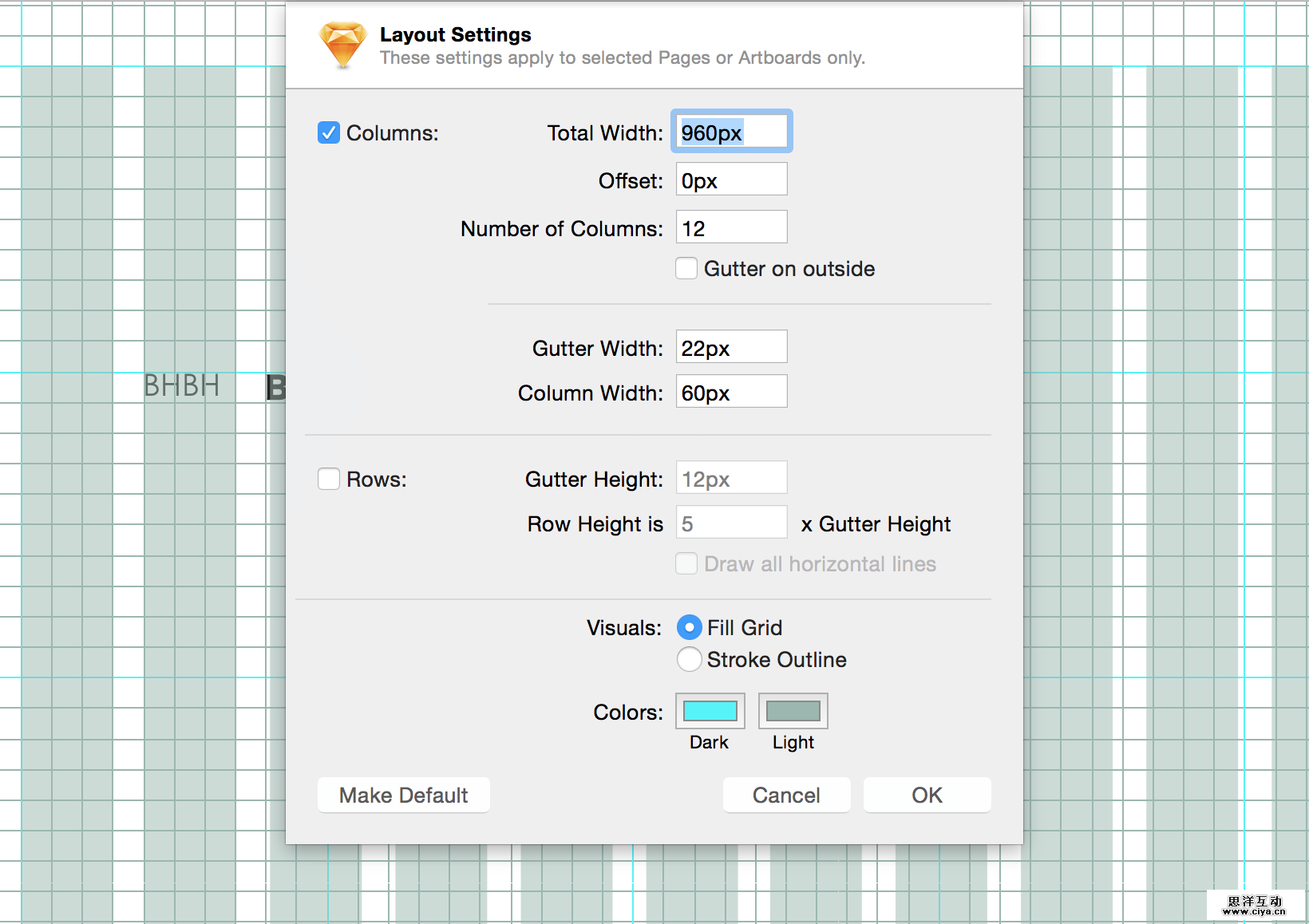
Task: Click the Gutter Height field
Action: [x=731, y=478]
